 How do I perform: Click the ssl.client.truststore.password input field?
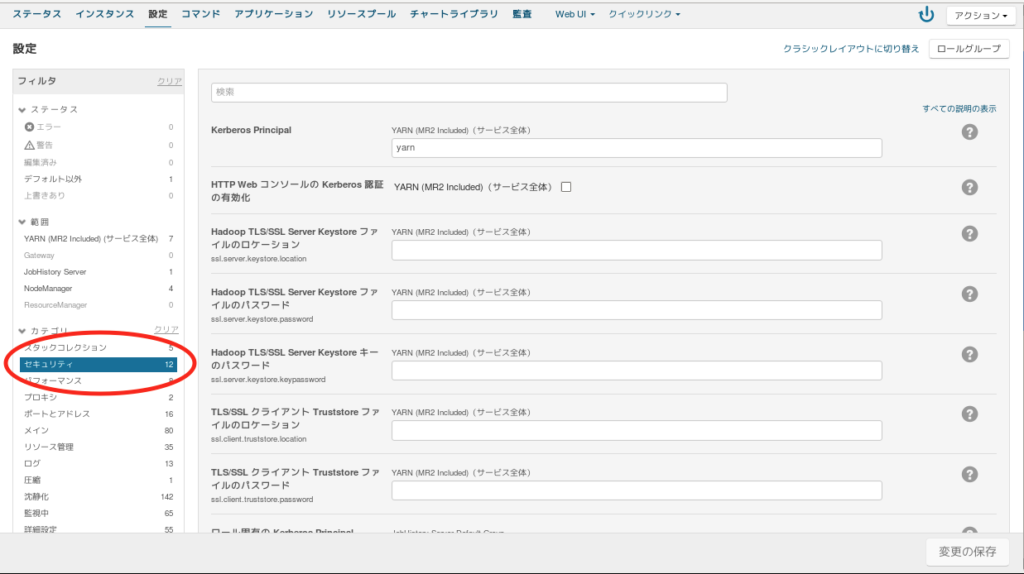(637, 490)
